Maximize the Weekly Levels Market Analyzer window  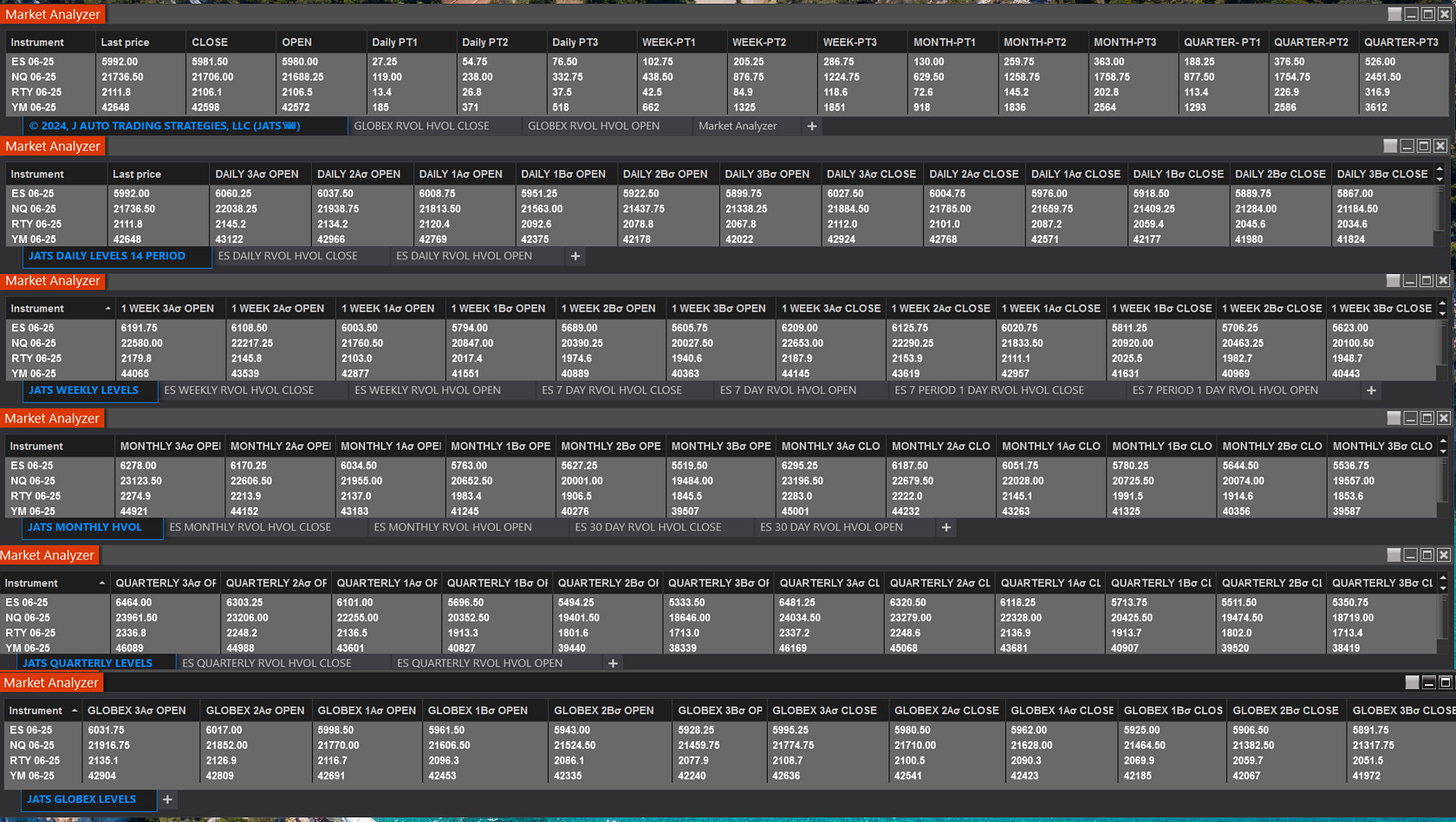click(1426, 281)
